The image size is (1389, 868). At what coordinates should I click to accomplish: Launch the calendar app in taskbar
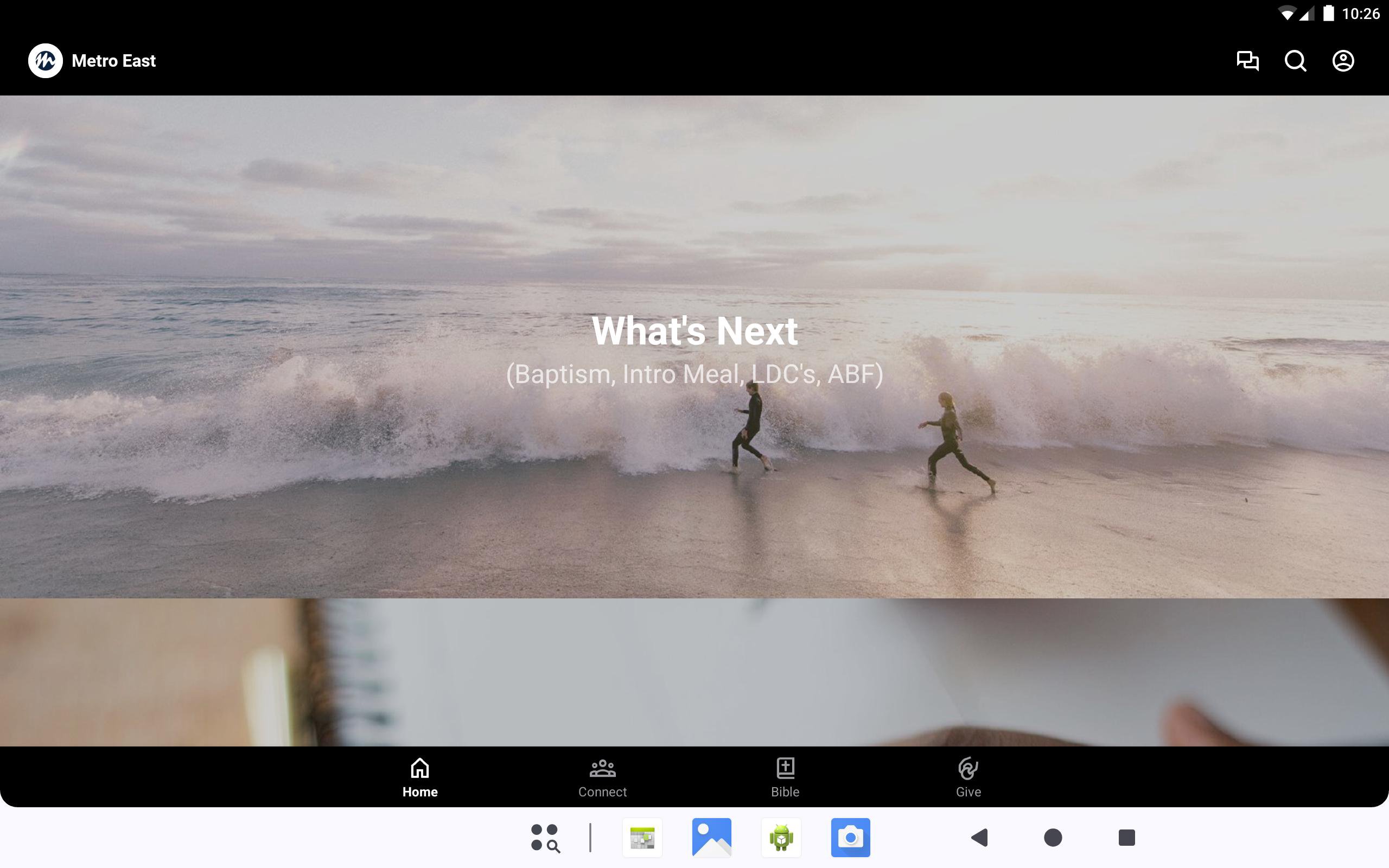coord(642,838)
